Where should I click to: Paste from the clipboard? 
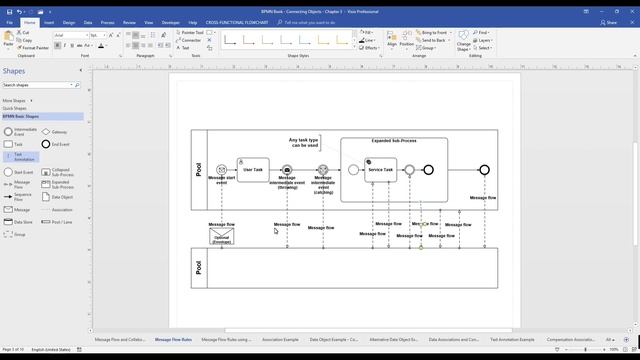[x=8, y=40]
